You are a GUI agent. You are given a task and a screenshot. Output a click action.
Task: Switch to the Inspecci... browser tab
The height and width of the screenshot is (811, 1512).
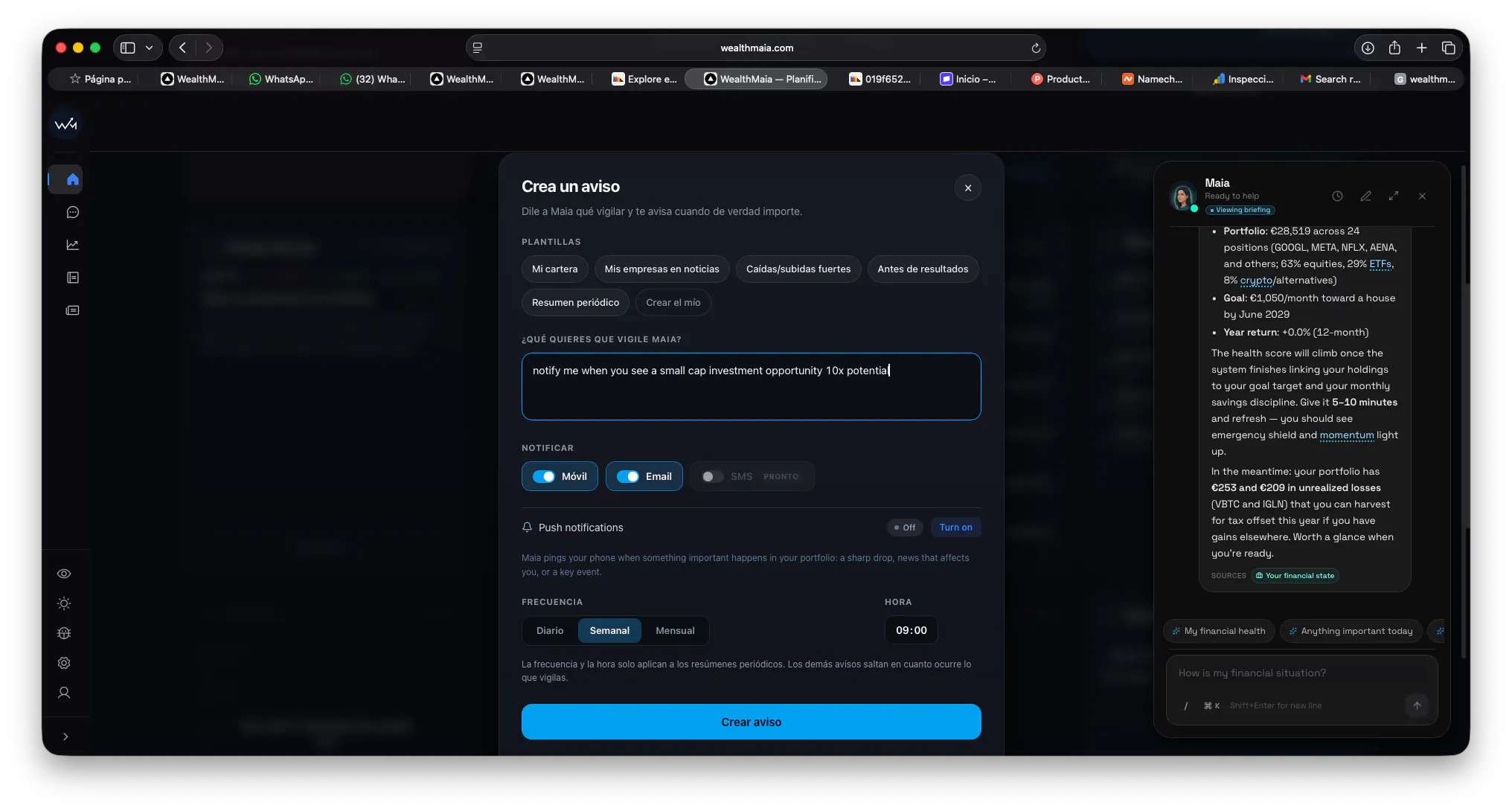pos(1243,79)
